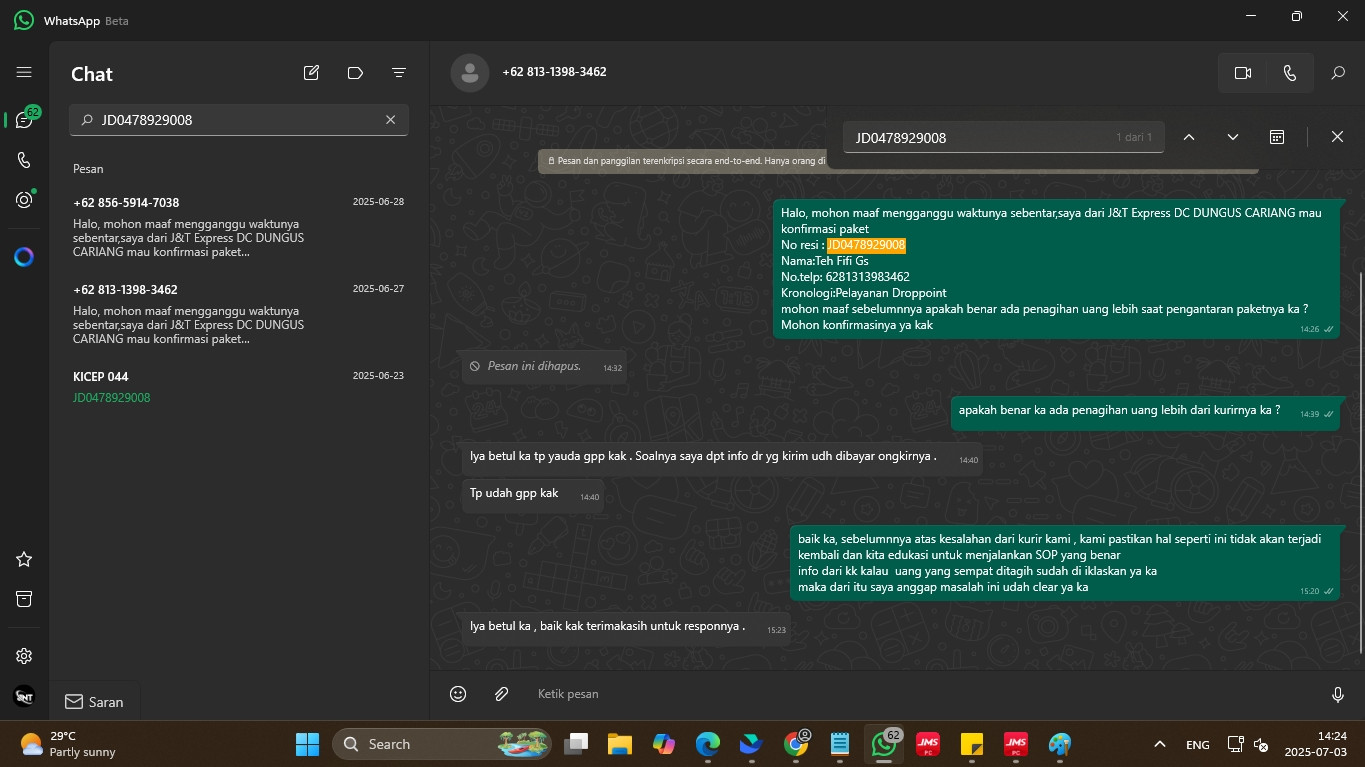Open contact avatar in chat header

pos(470,73)
